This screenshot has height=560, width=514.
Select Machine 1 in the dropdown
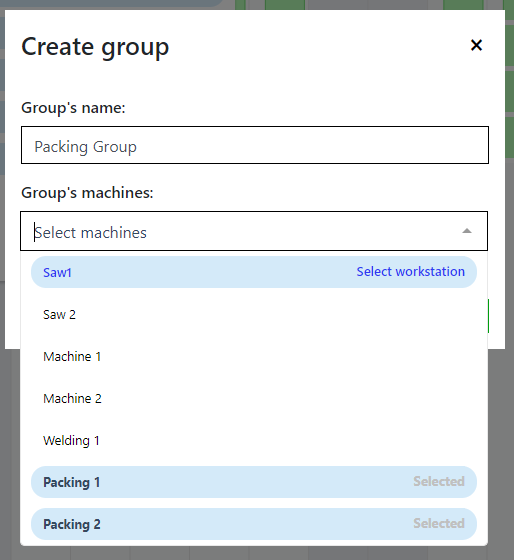pyautogui.click(x=254, y=356)
